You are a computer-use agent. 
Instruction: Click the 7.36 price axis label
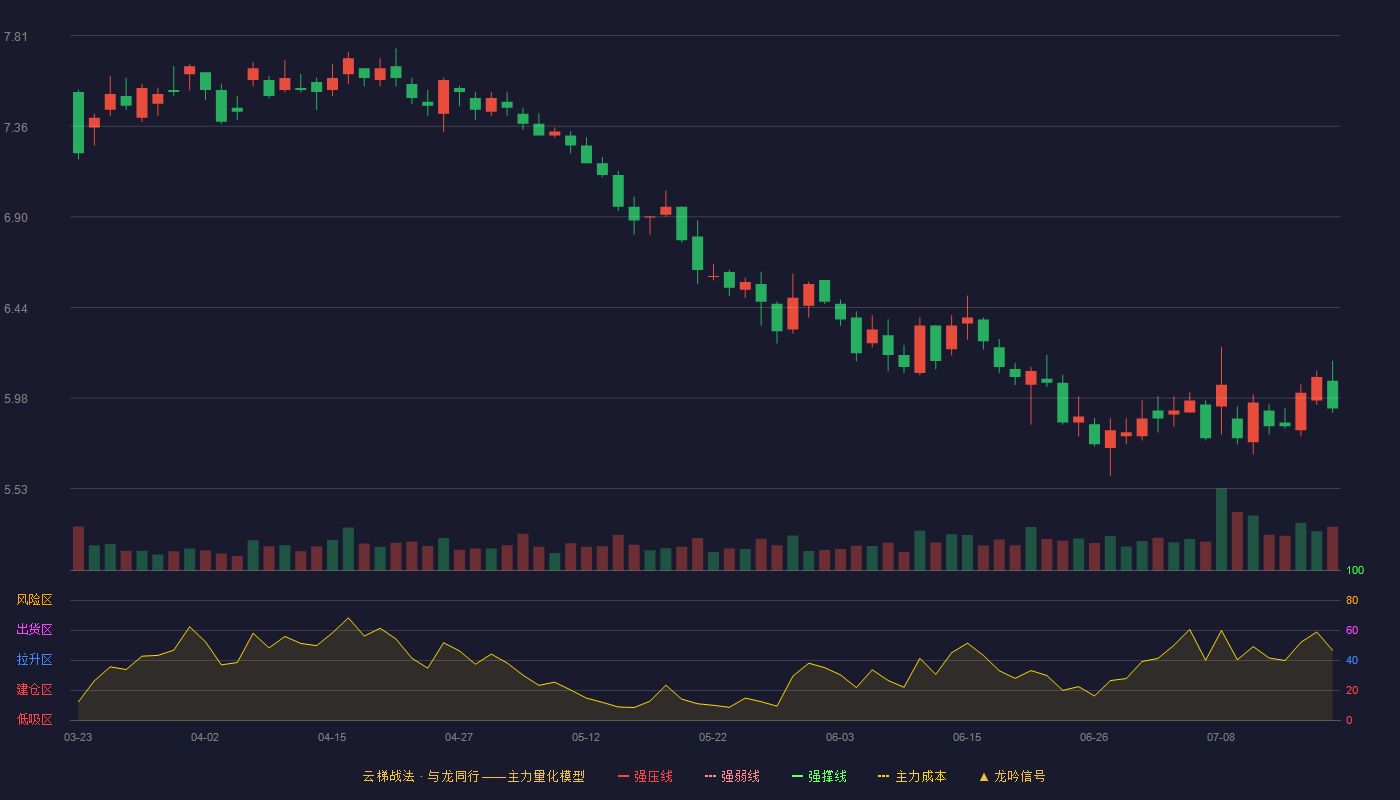(x=16, y=128)
